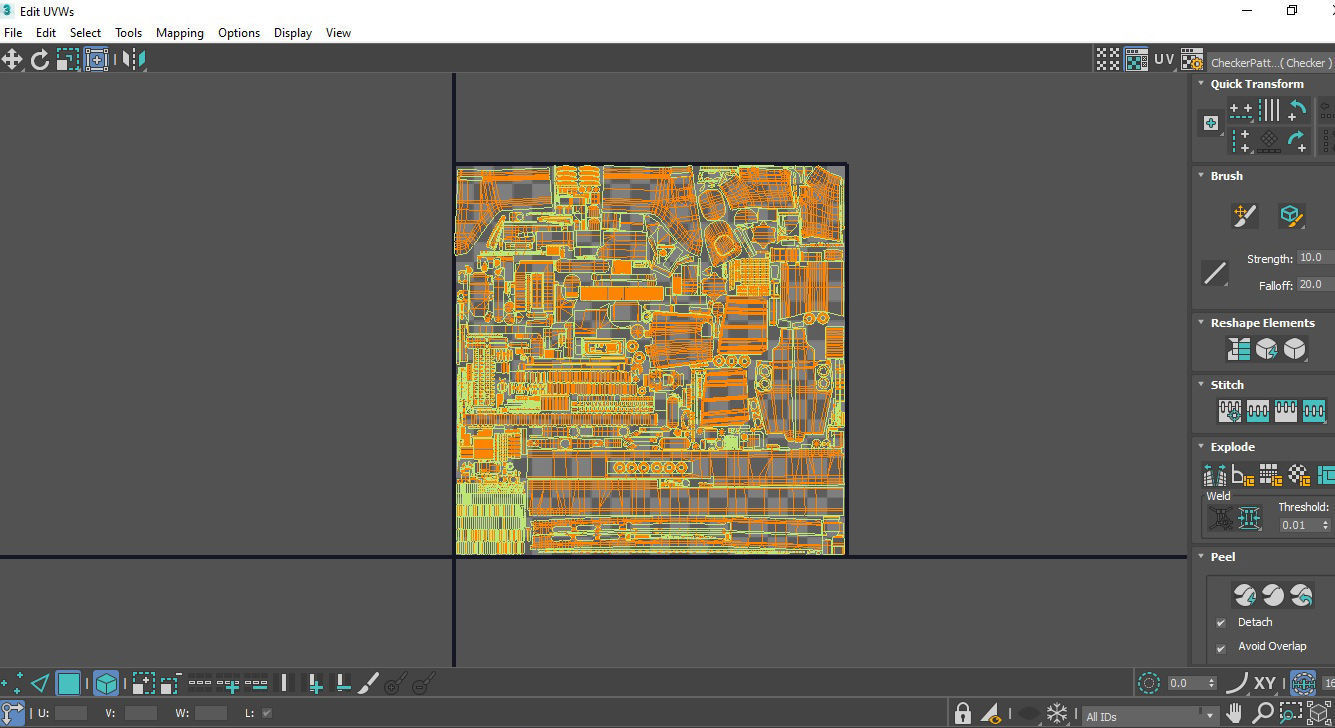The image size is (1335, 728).
Task: Click the Freeze Selected snowflake icon
Action: pos(1057,714)
